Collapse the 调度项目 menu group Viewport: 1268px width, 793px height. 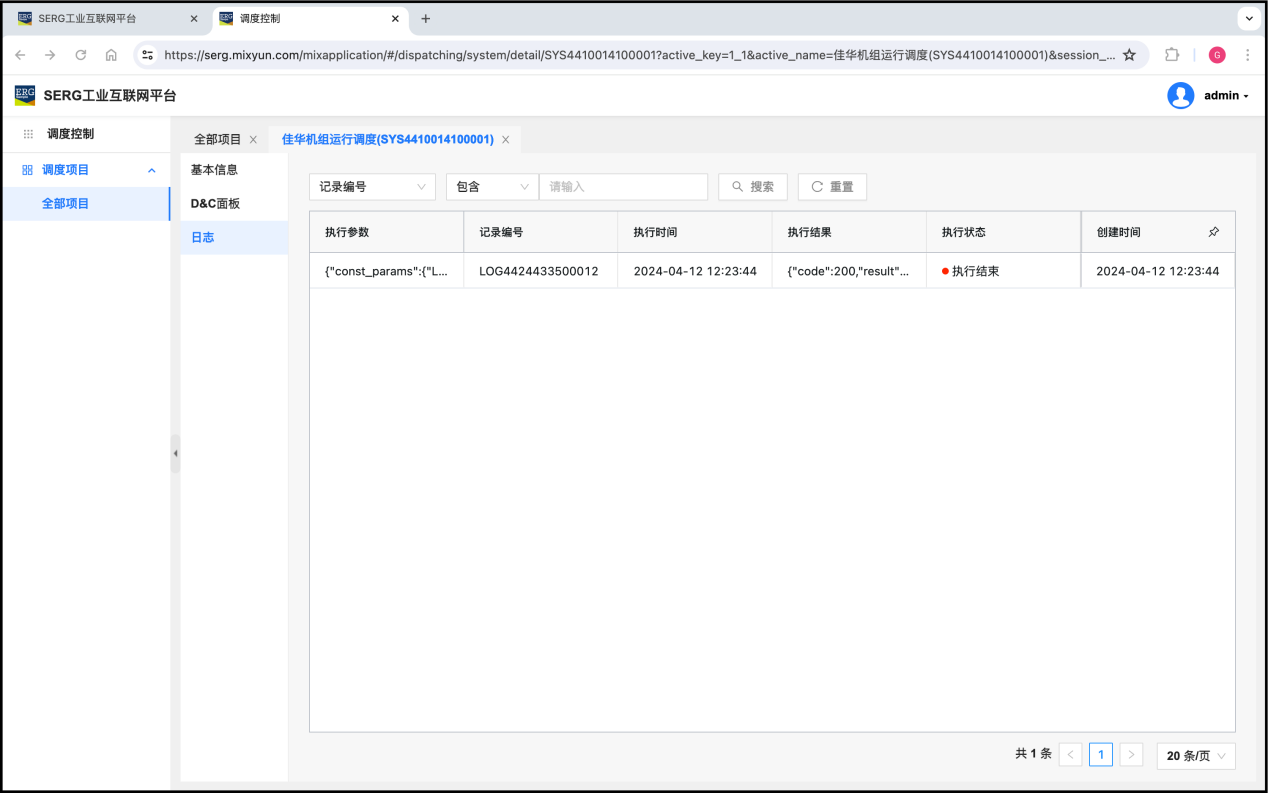pyautogui.click(x=151, y=170)
